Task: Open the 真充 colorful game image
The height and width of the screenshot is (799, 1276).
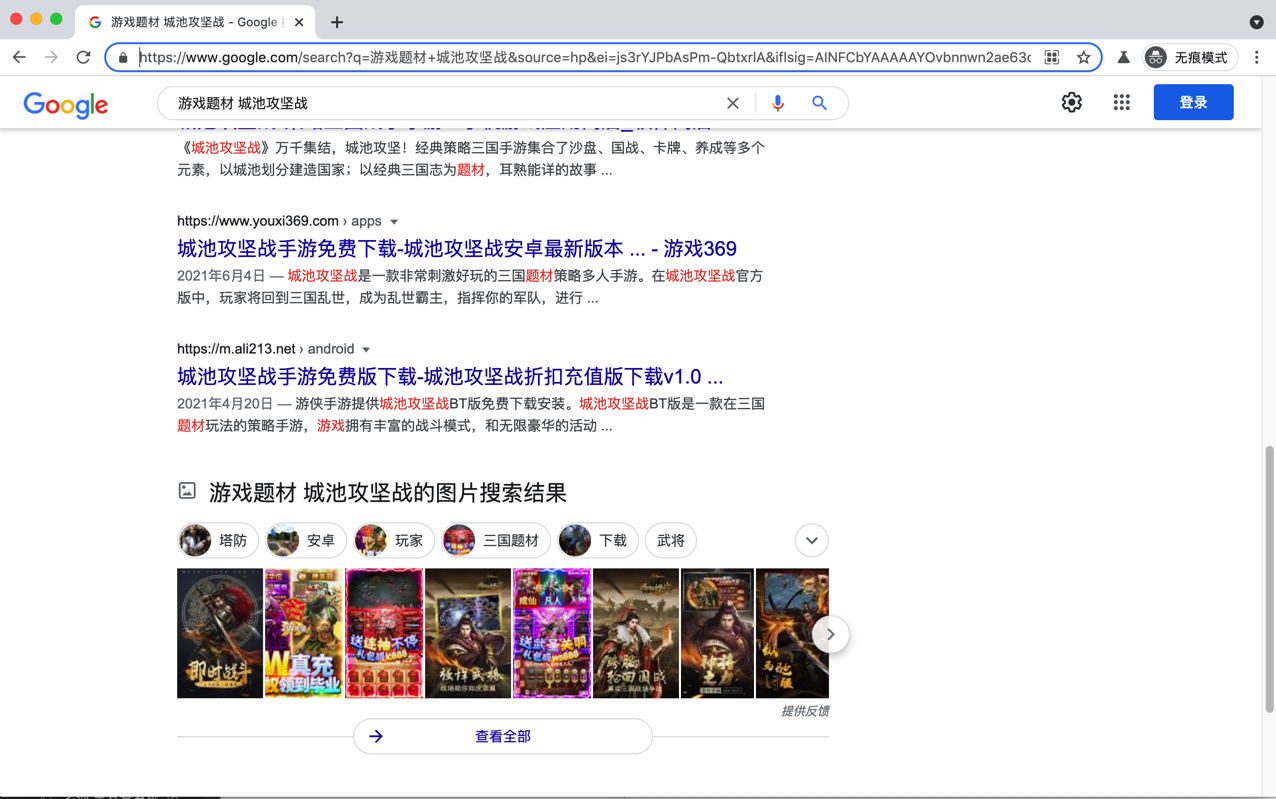Action: click(x=304, y=633)
